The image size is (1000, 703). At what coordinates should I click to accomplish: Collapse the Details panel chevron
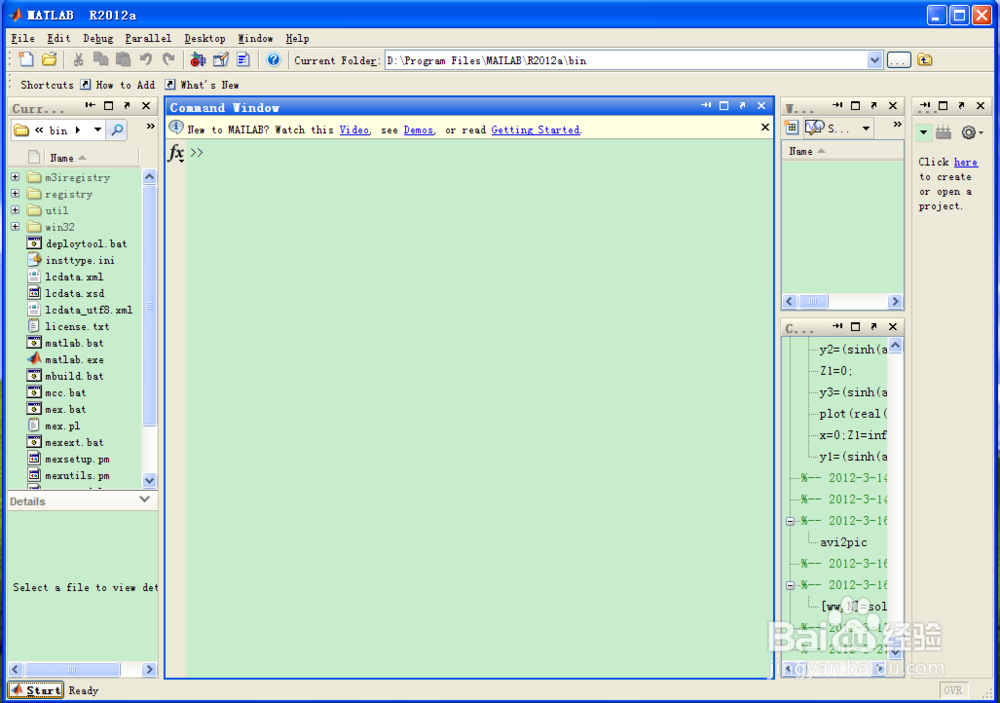145,500
